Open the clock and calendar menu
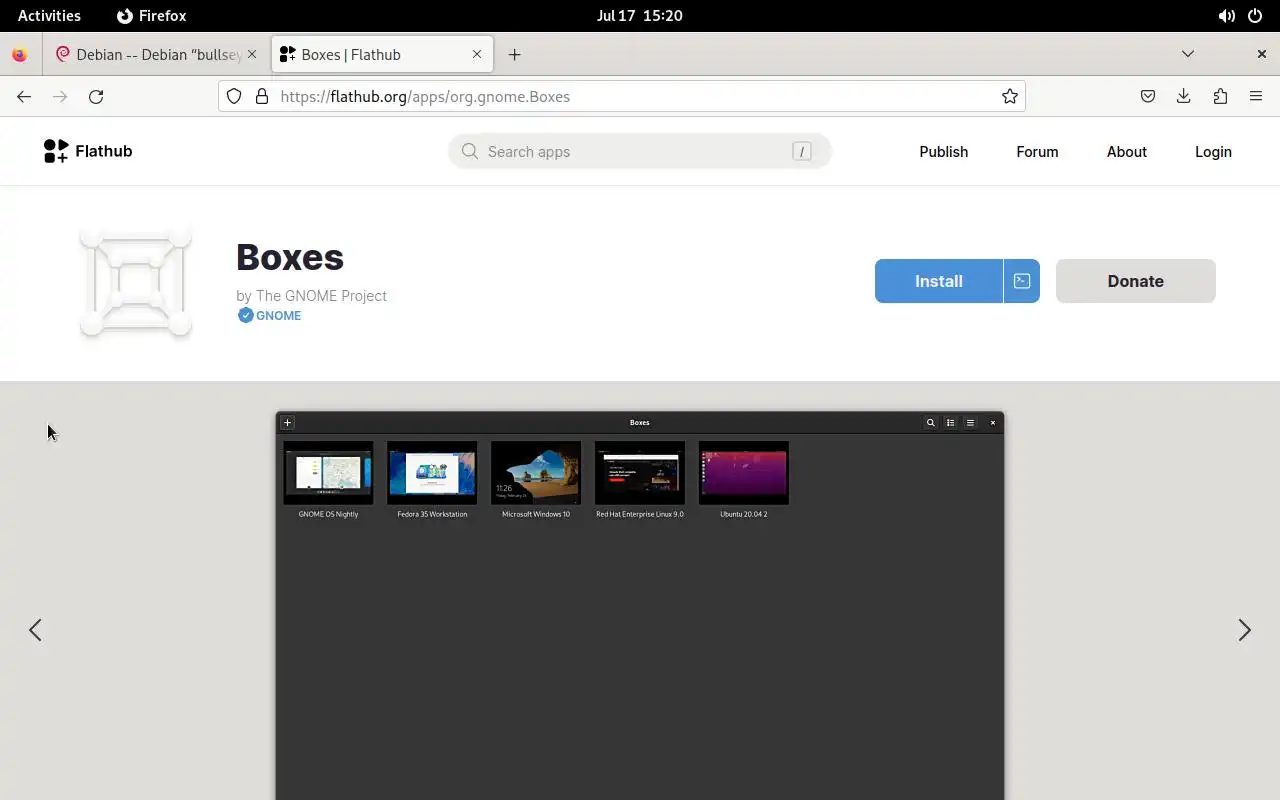This screenshot has width=1280, height=800. (x=639, y=16)
